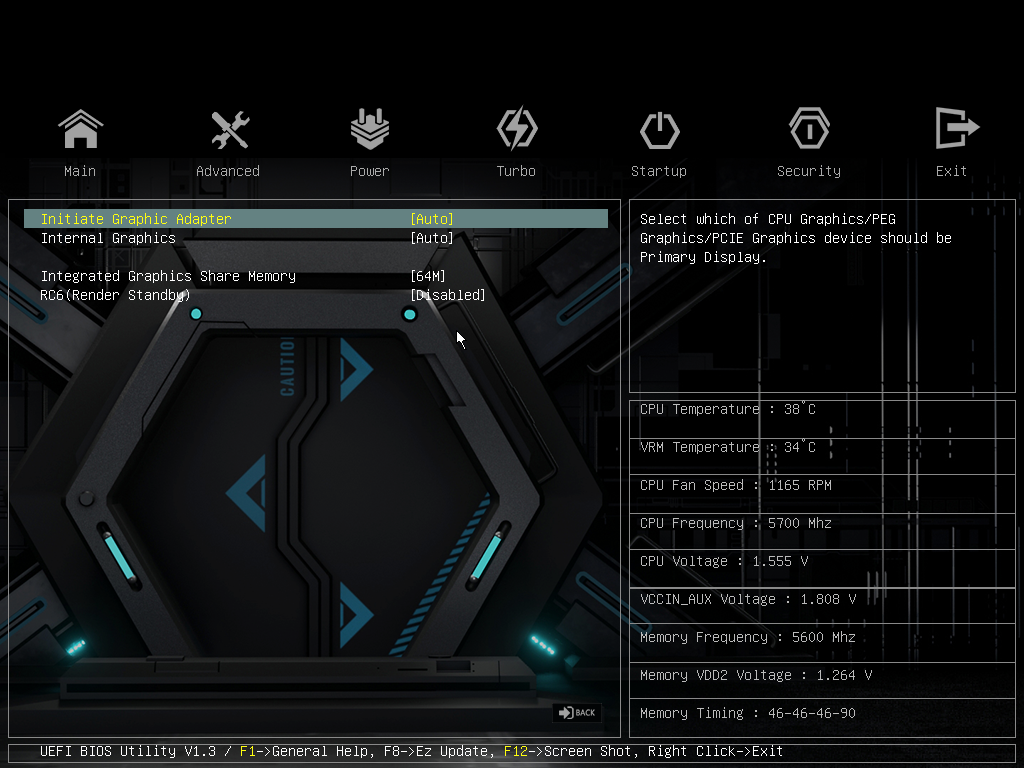Click the Security shield icon

coord(809,129)
